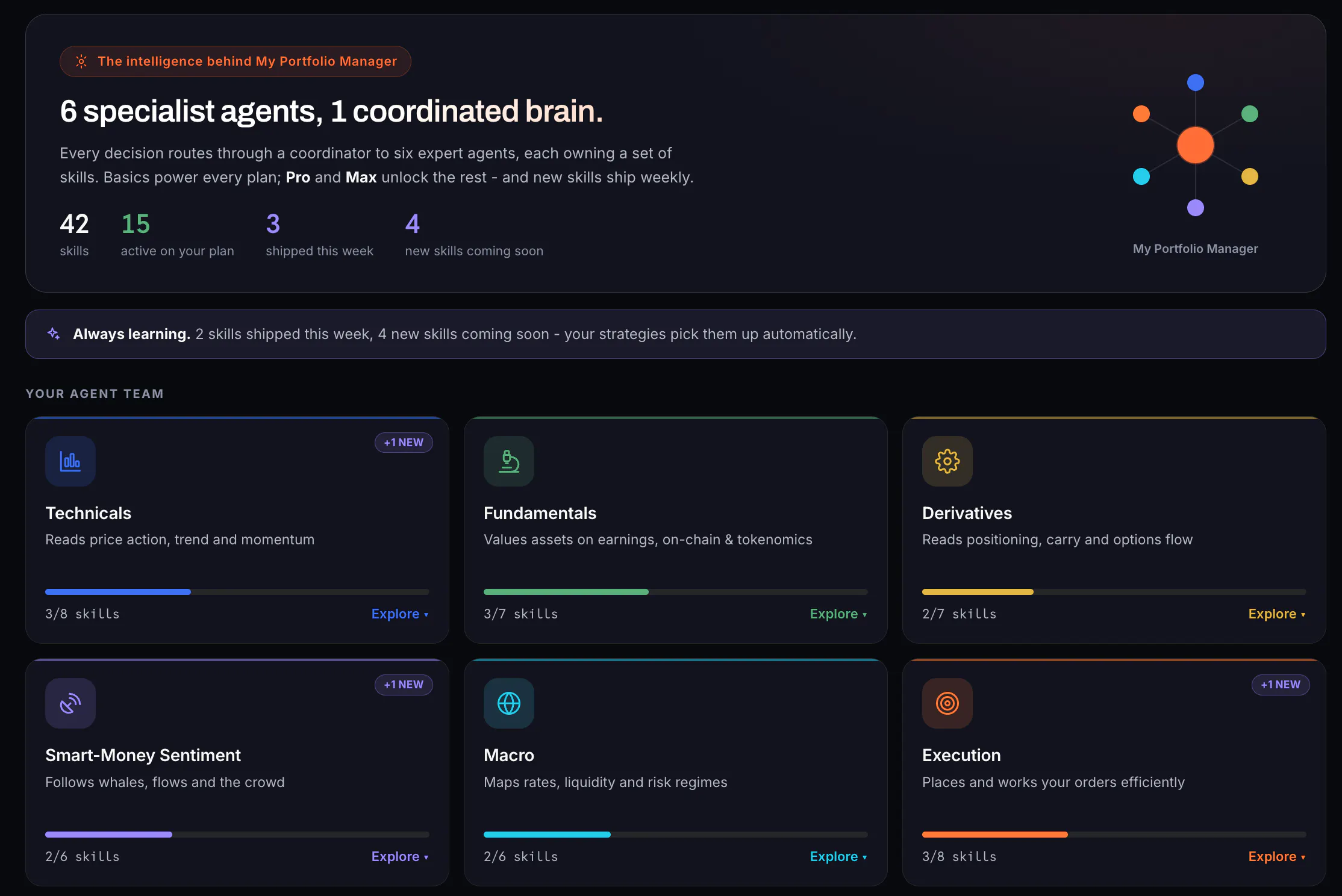Click the Always learning announcement banner

[675, 334]
